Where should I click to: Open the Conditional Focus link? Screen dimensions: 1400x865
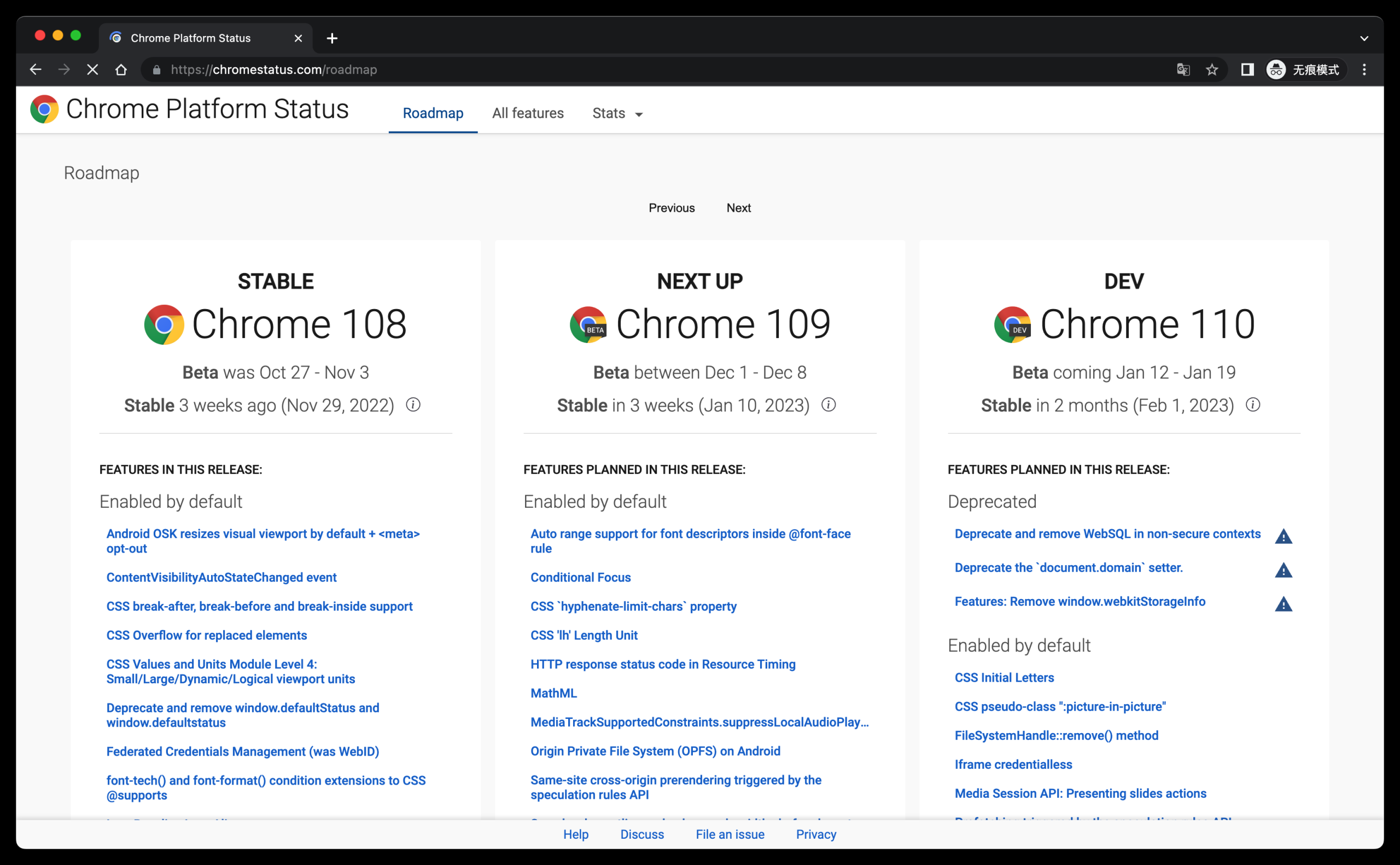pos(580,577)
